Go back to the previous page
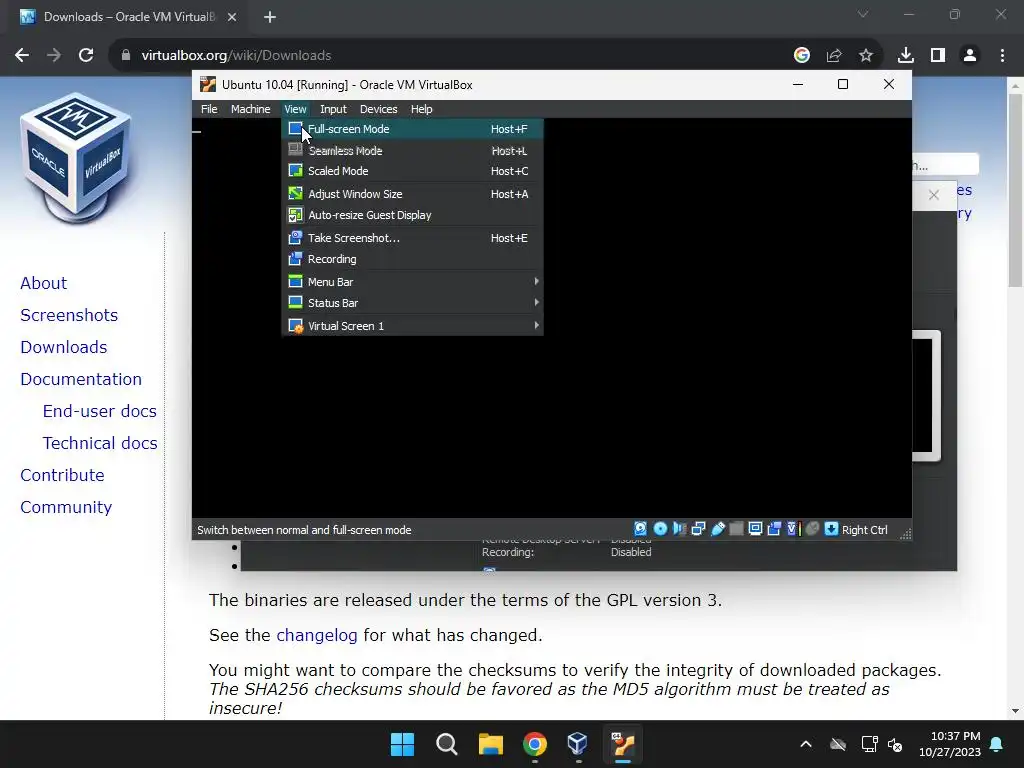 point(22,56)
